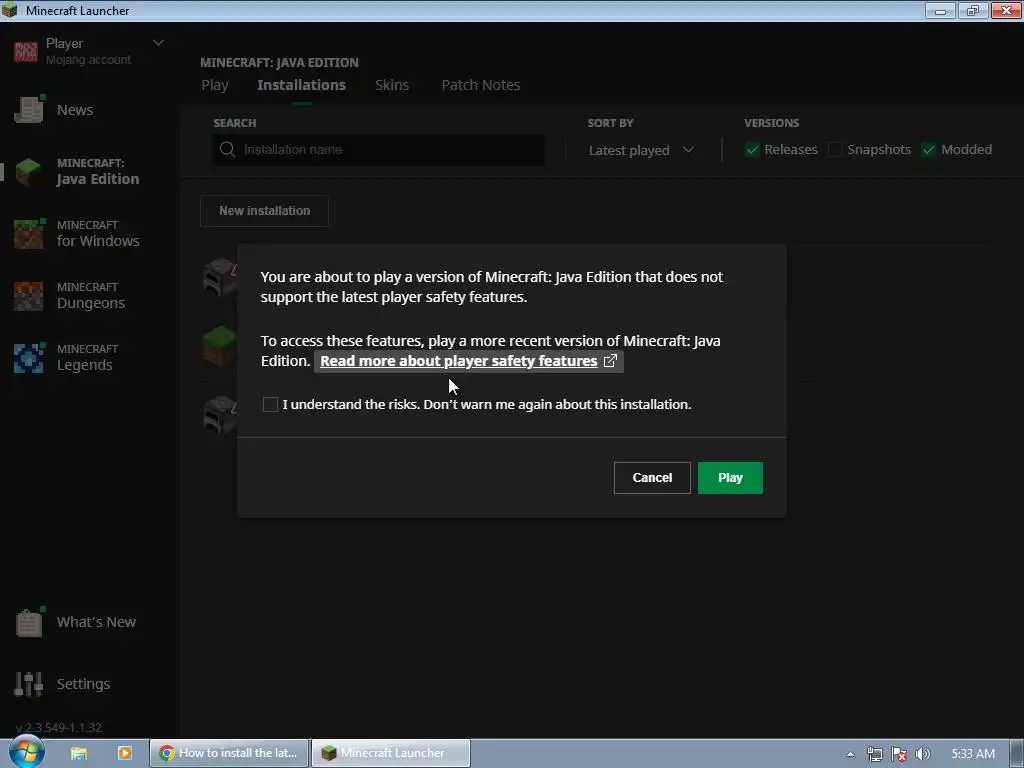Viewport: 1024px width, 768px height.
Task: Click the Installation name search field
Action: pyautogui.click(x=379, y=150)
